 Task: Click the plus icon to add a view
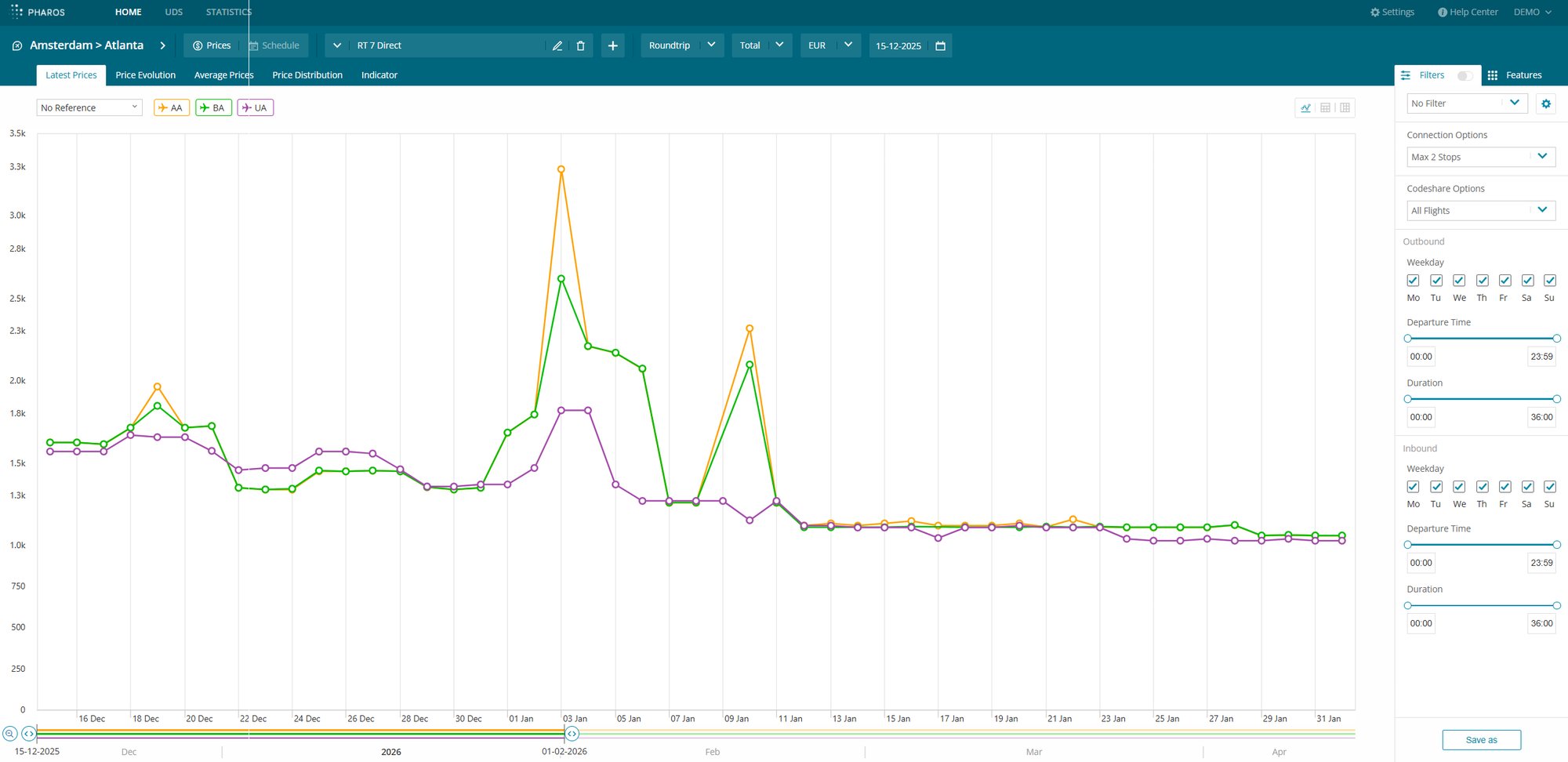612,46
